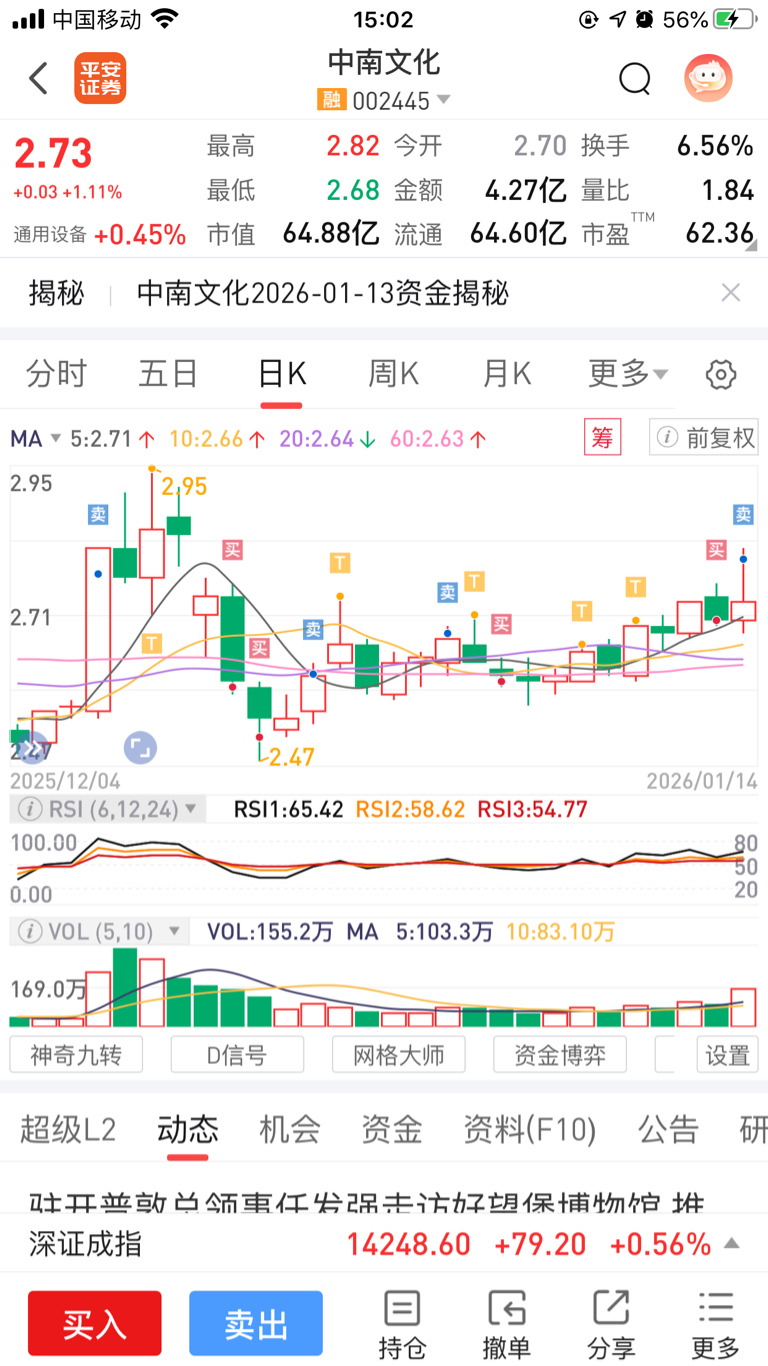Select the D信号 indicator button

click(237, 1054)
